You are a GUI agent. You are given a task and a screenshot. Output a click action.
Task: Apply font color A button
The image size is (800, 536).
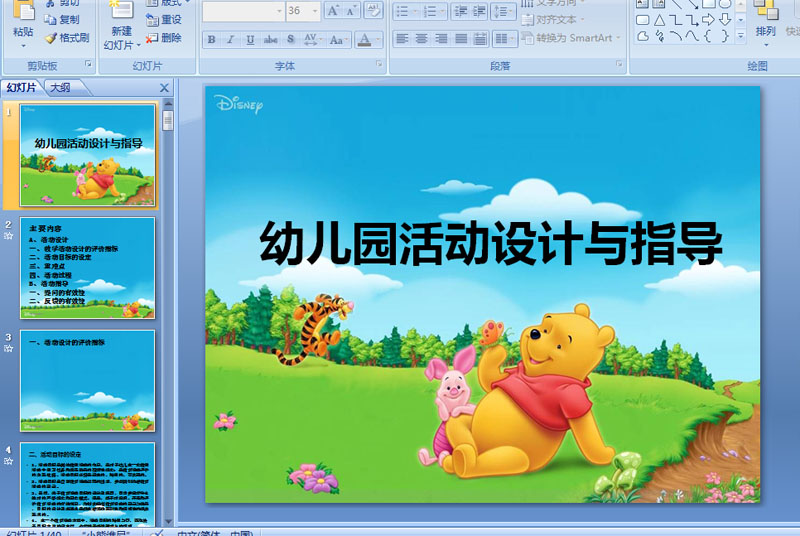(x=364, y=39)
